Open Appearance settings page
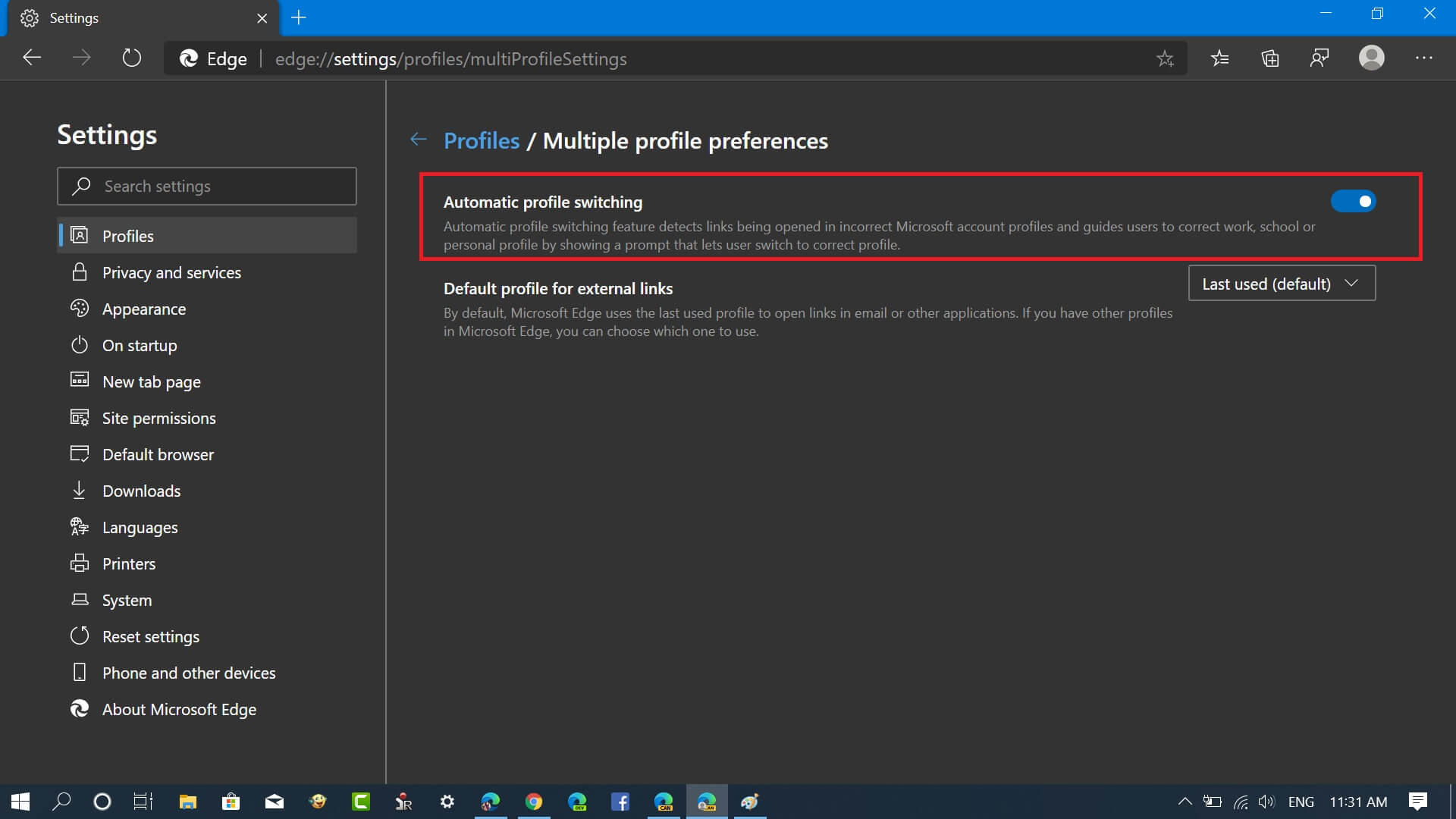The height and width of the screenshot is (819, 1456). 143,308
